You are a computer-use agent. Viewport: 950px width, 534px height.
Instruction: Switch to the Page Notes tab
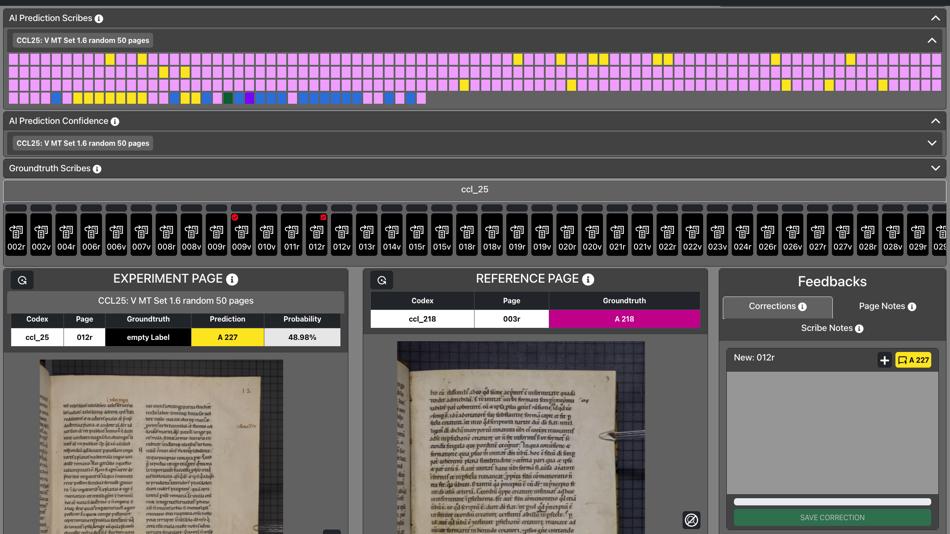pyautogui.click(x=885, y=306)
